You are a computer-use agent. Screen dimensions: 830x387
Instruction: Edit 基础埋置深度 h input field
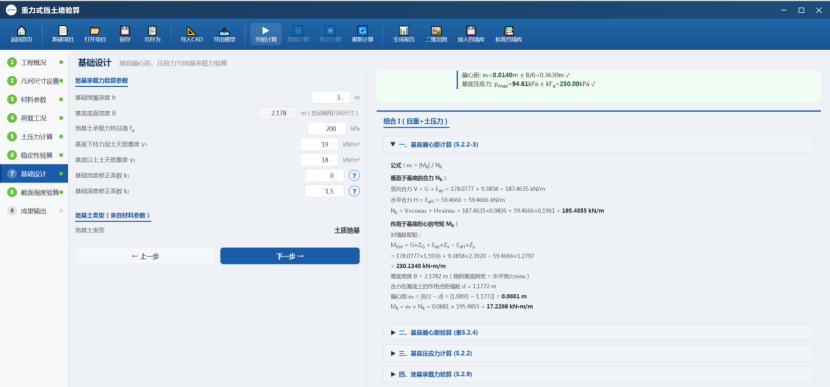click(x=331, y=97)
